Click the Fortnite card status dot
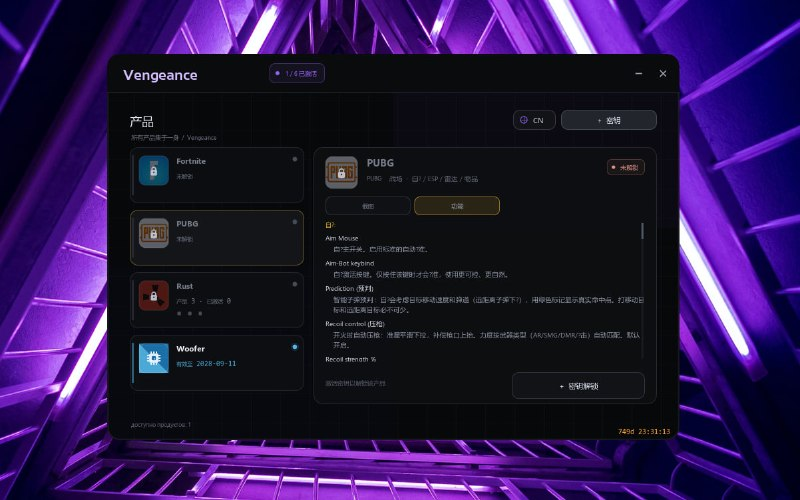 coord(294,159)
